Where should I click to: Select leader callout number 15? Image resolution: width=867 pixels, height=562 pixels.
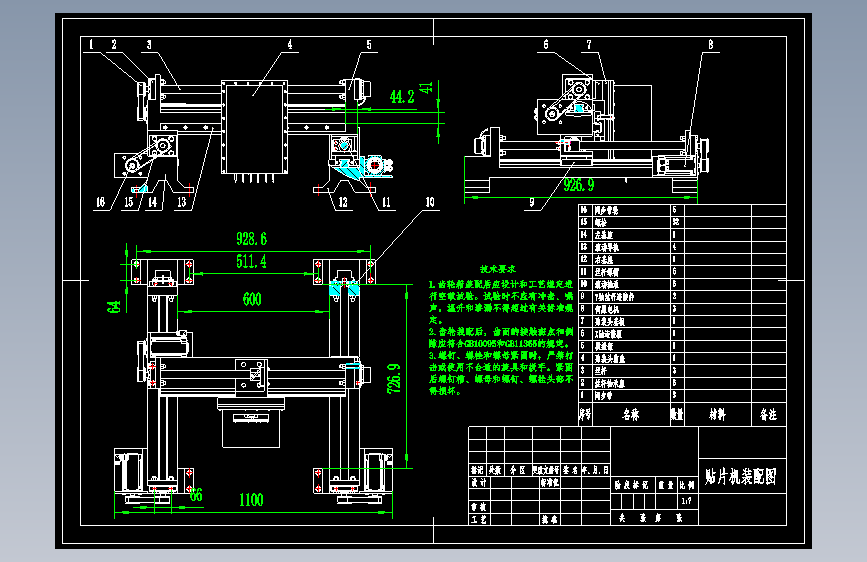point(128,202)
